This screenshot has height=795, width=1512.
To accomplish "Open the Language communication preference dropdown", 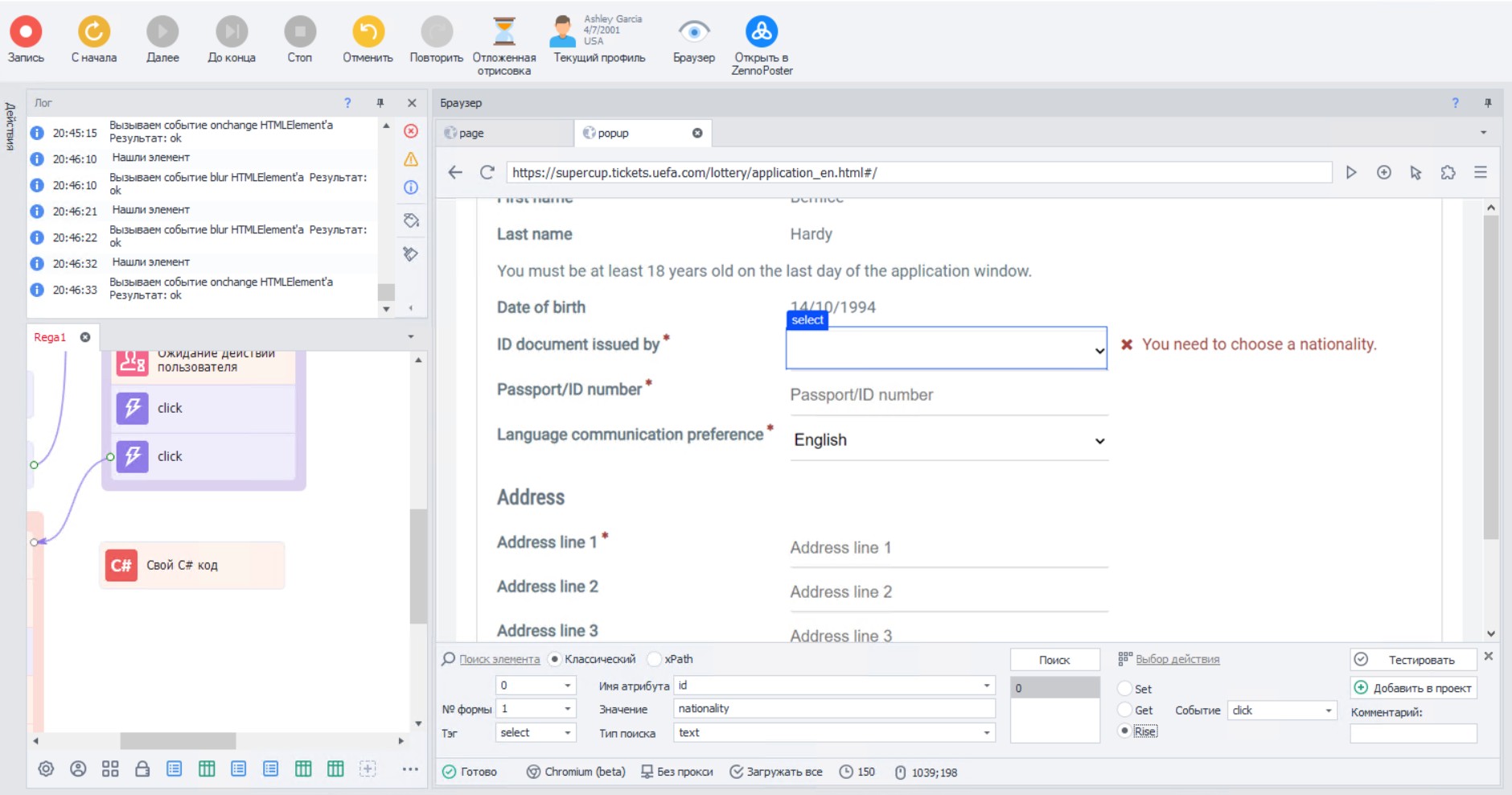I will (x=949, y=440).
